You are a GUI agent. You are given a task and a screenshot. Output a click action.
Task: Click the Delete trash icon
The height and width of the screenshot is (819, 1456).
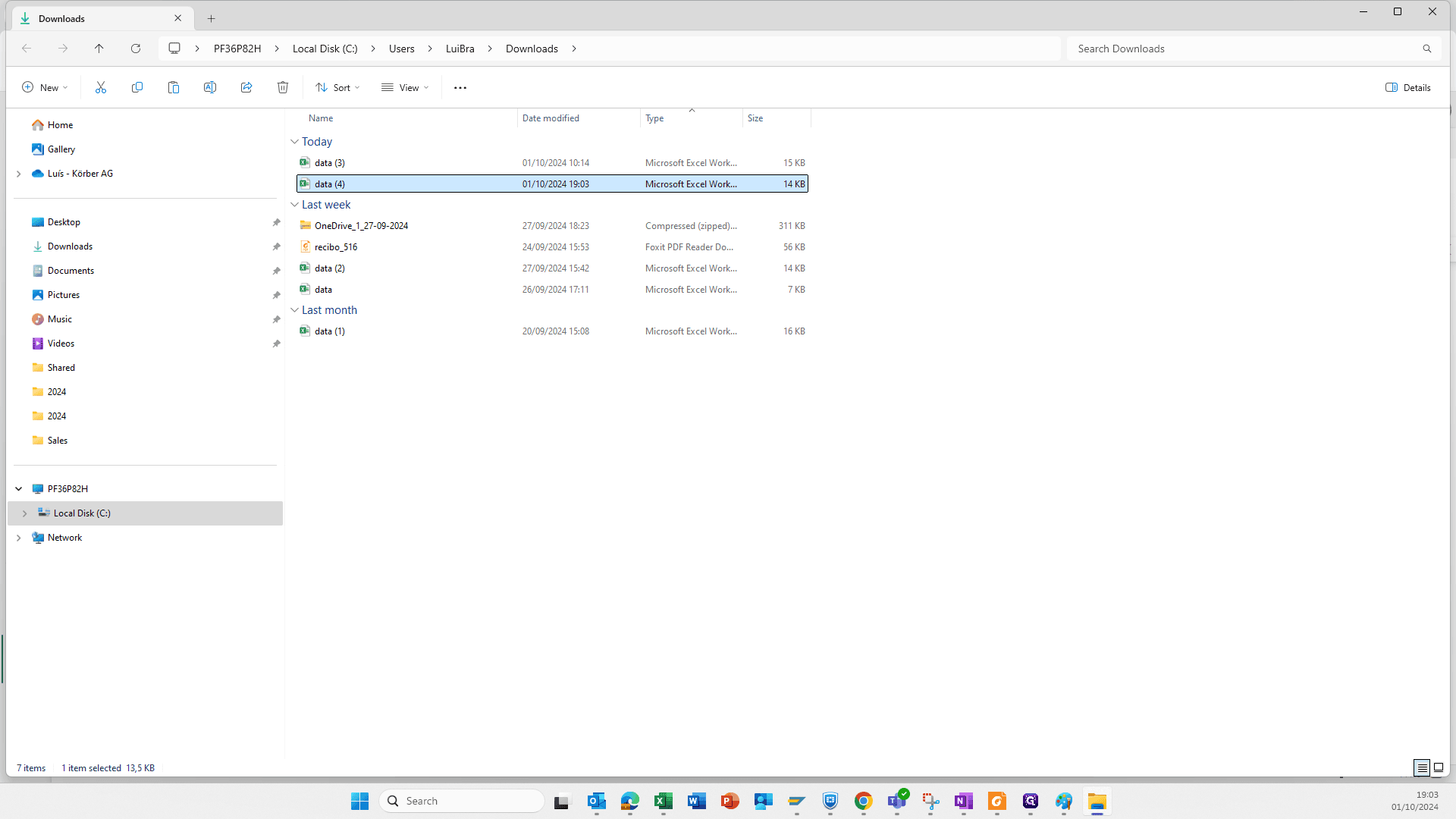283,87
